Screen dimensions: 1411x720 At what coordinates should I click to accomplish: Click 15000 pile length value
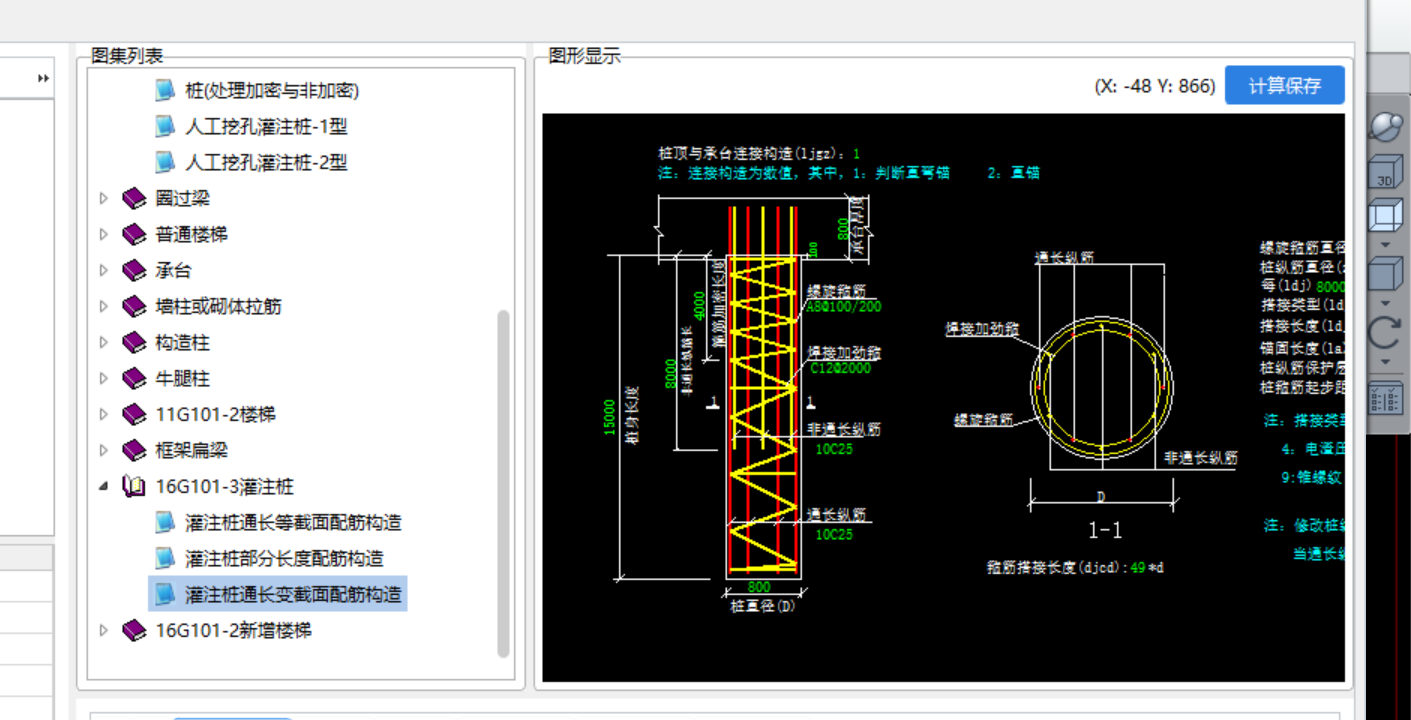pos(609,417)
